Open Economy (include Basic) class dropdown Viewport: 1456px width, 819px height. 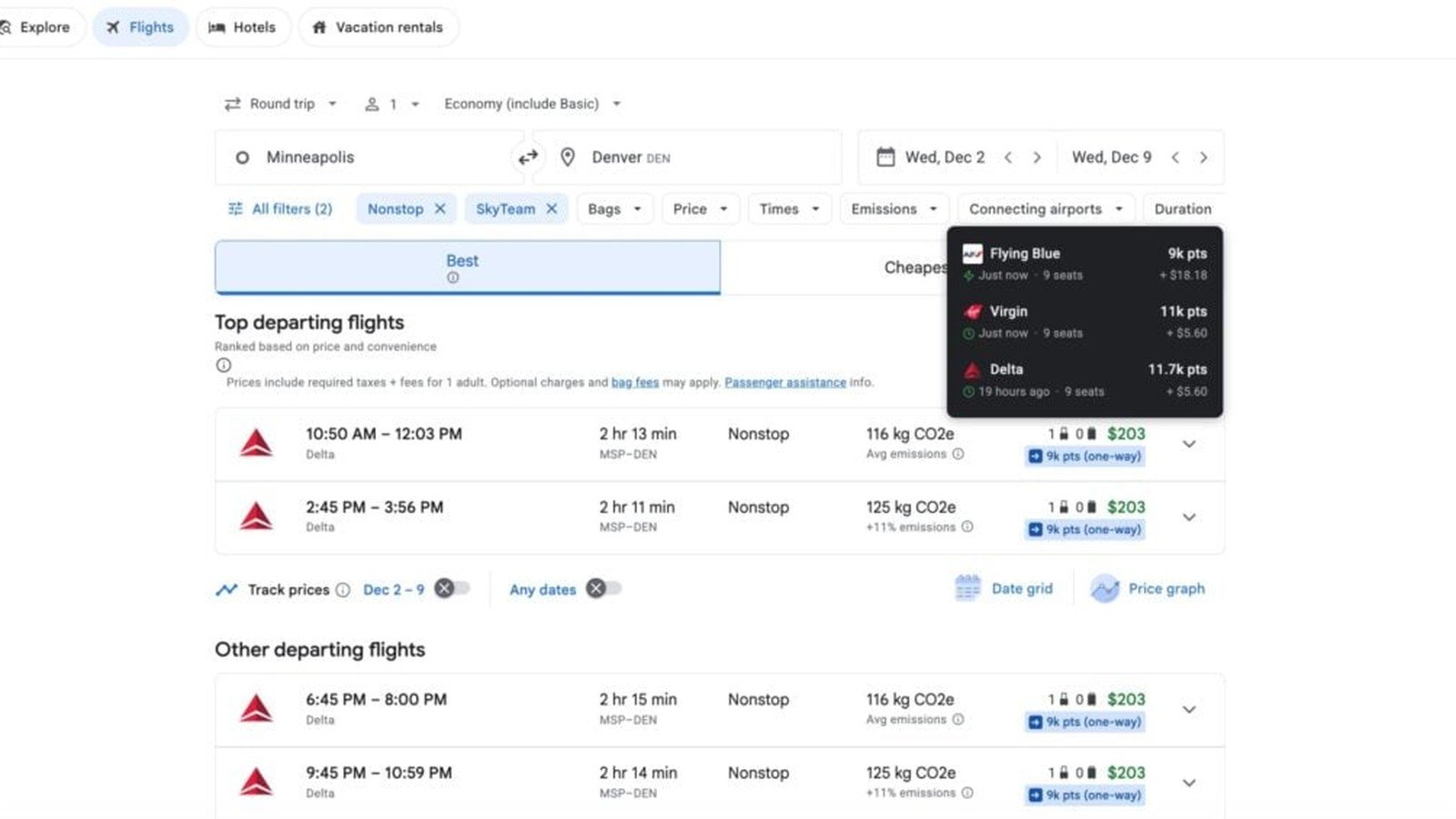532,104
